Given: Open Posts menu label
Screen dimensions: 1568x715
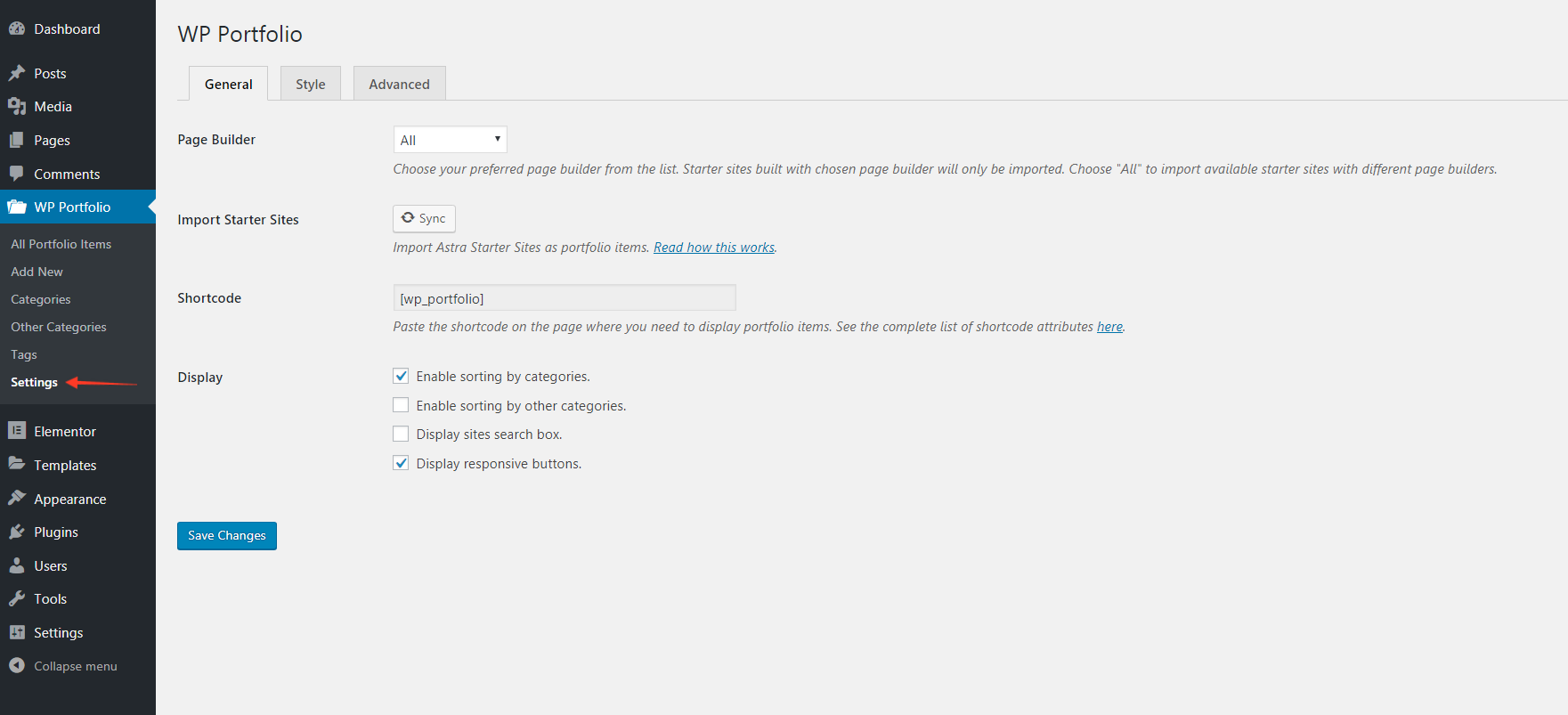Looking at the screenshot, I should point(50,74).
